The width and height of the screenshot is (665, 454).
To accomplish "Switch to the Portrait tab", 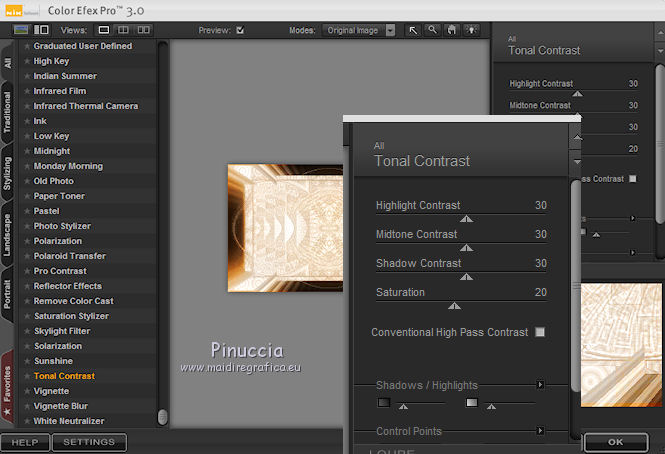I will pyautogui.click(x=8, y=294).
